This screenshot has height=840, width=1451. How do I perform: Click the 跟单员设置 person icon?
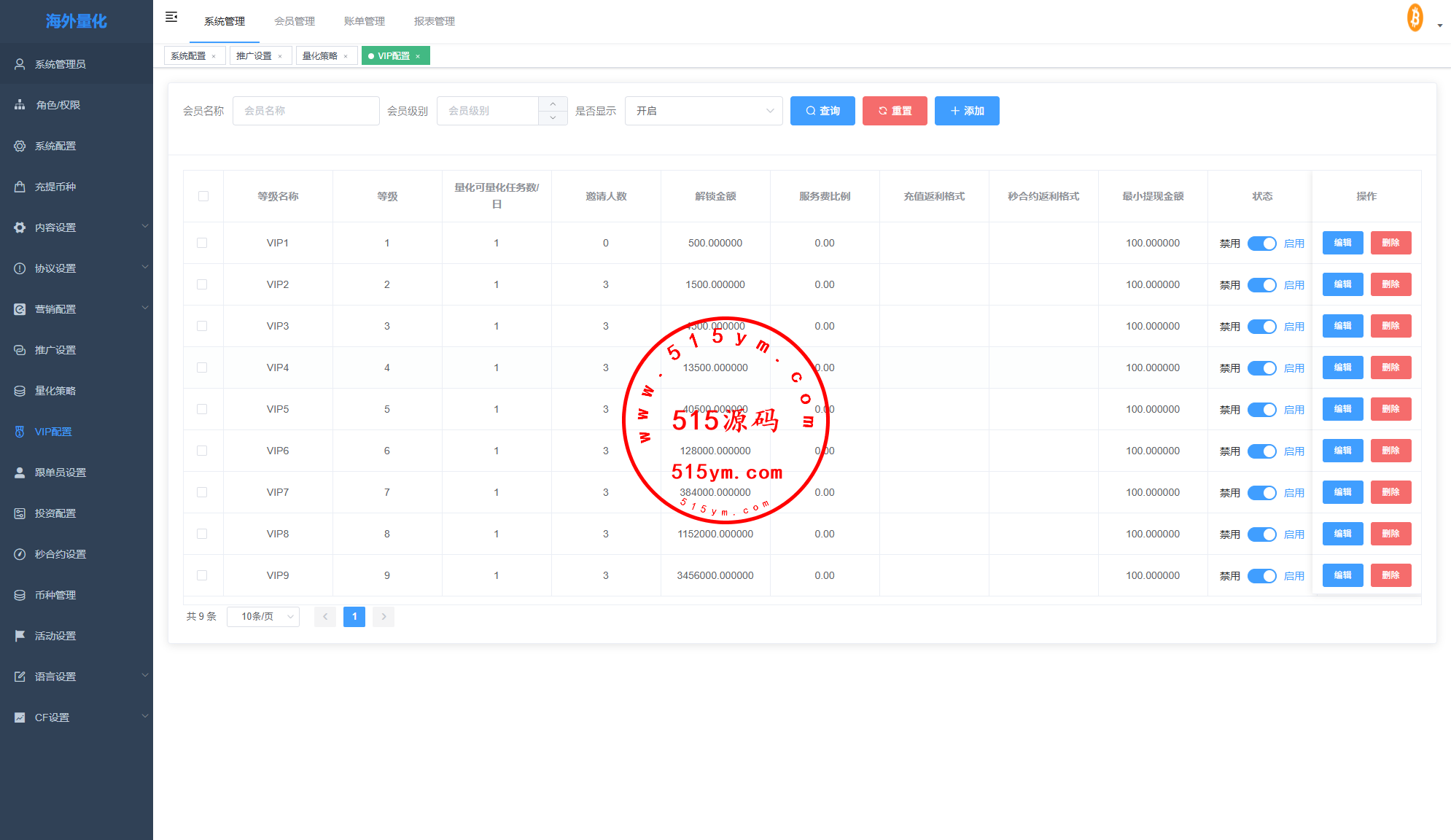coord(20,472)
